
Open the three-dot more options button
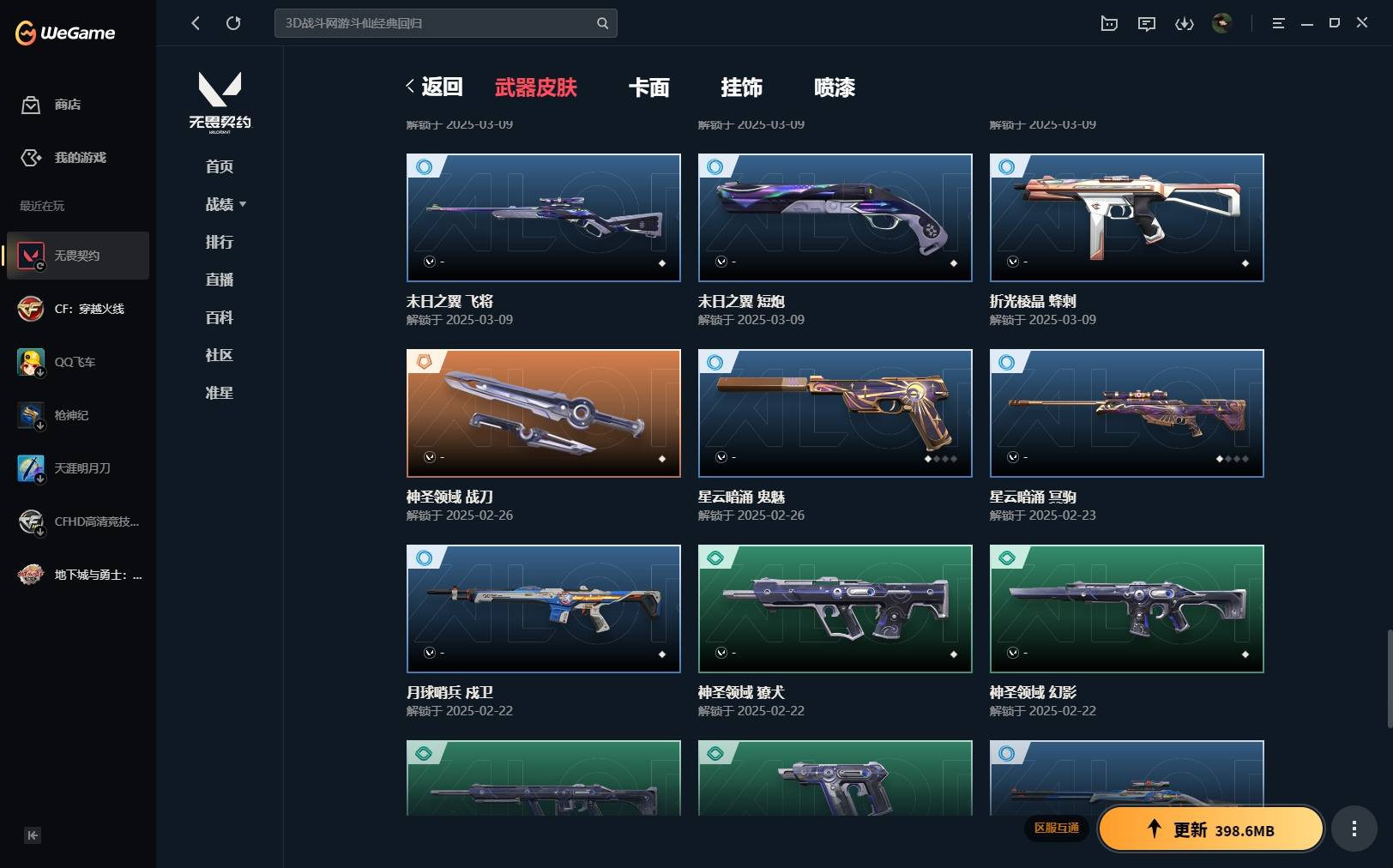click(1354, 829)
